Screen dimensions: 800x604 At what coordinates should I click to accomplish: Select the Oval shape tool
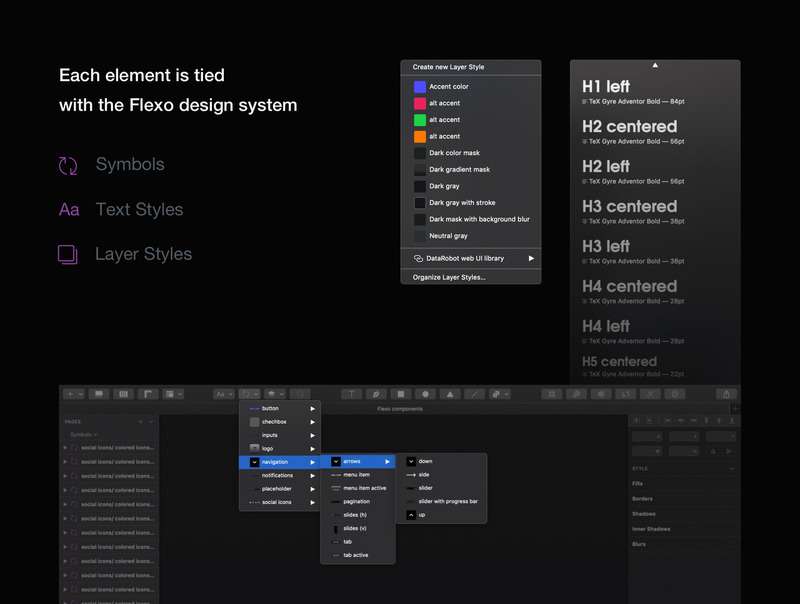tap(424, 394)
